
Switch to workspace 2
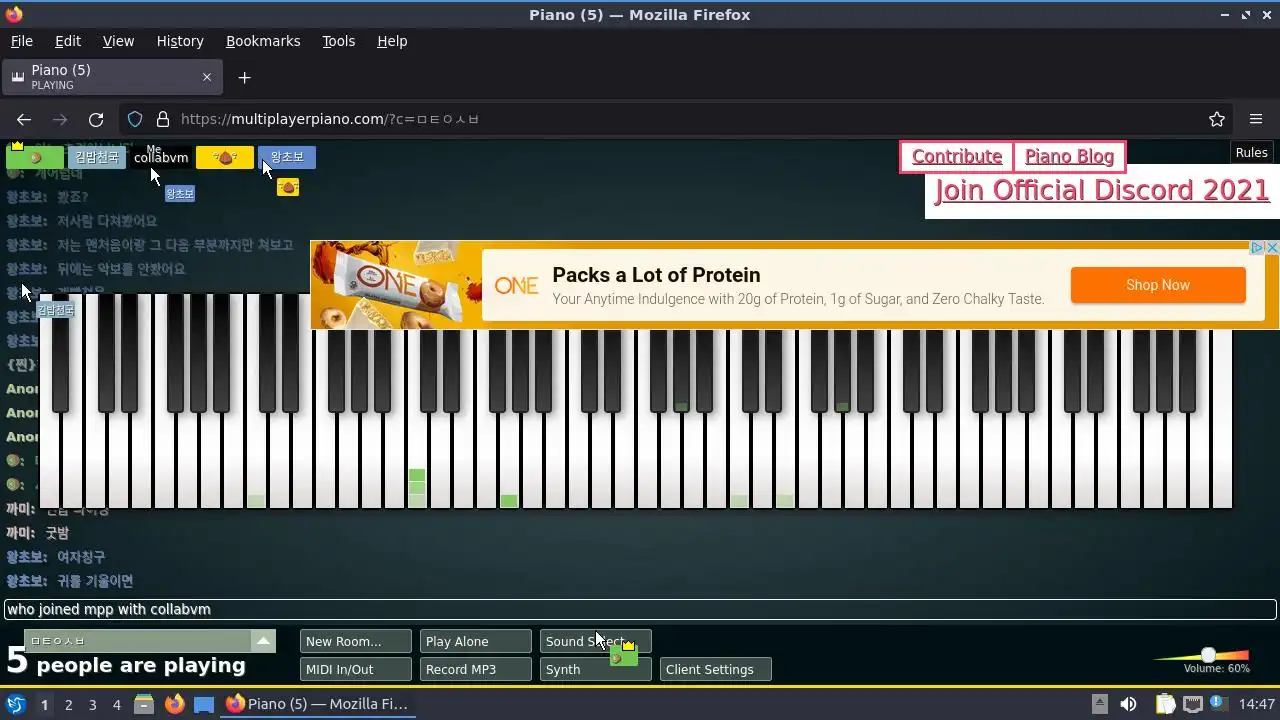click(68, 704)
